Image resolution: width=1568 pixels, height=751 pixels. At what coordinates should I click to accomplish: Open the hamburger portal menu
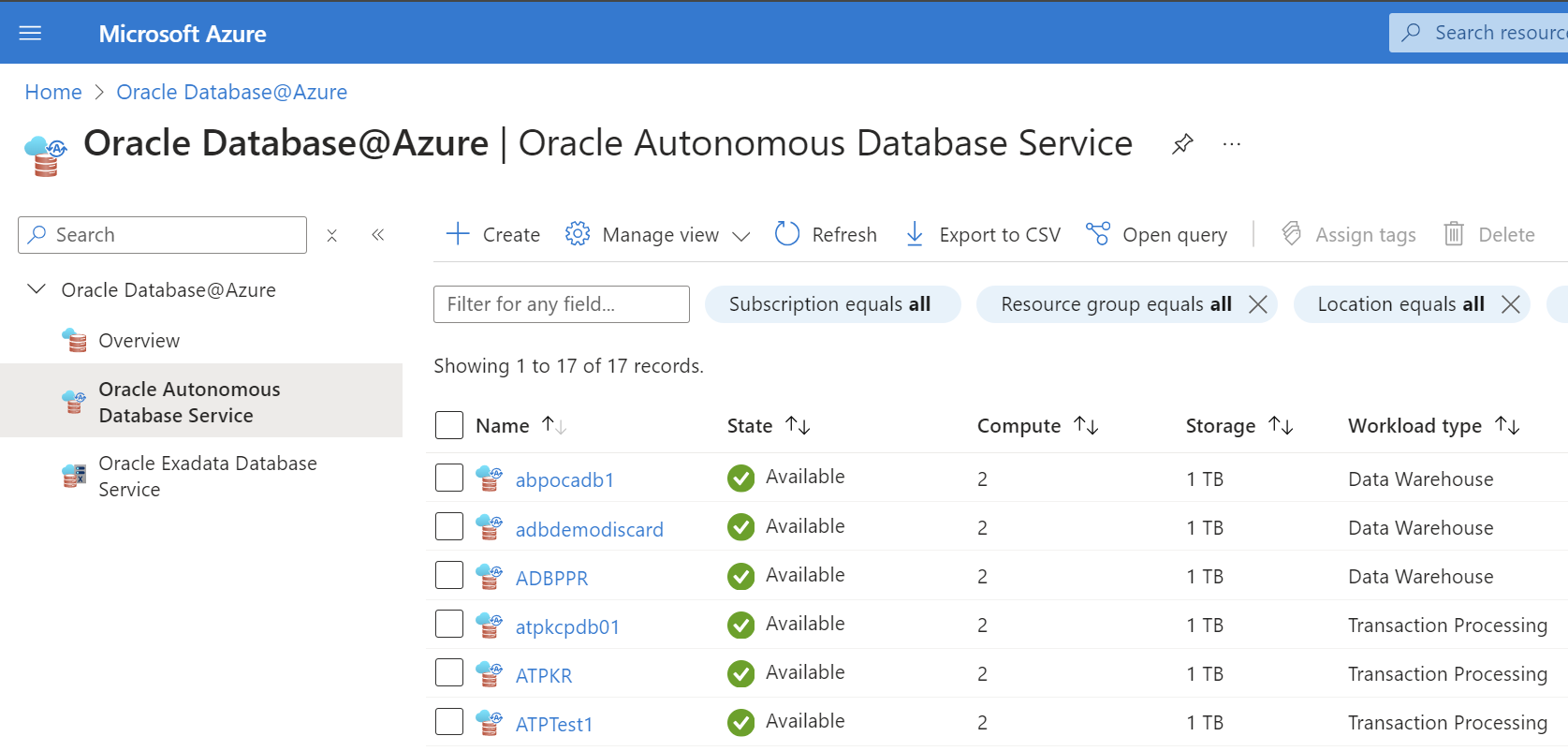[31, 34]
